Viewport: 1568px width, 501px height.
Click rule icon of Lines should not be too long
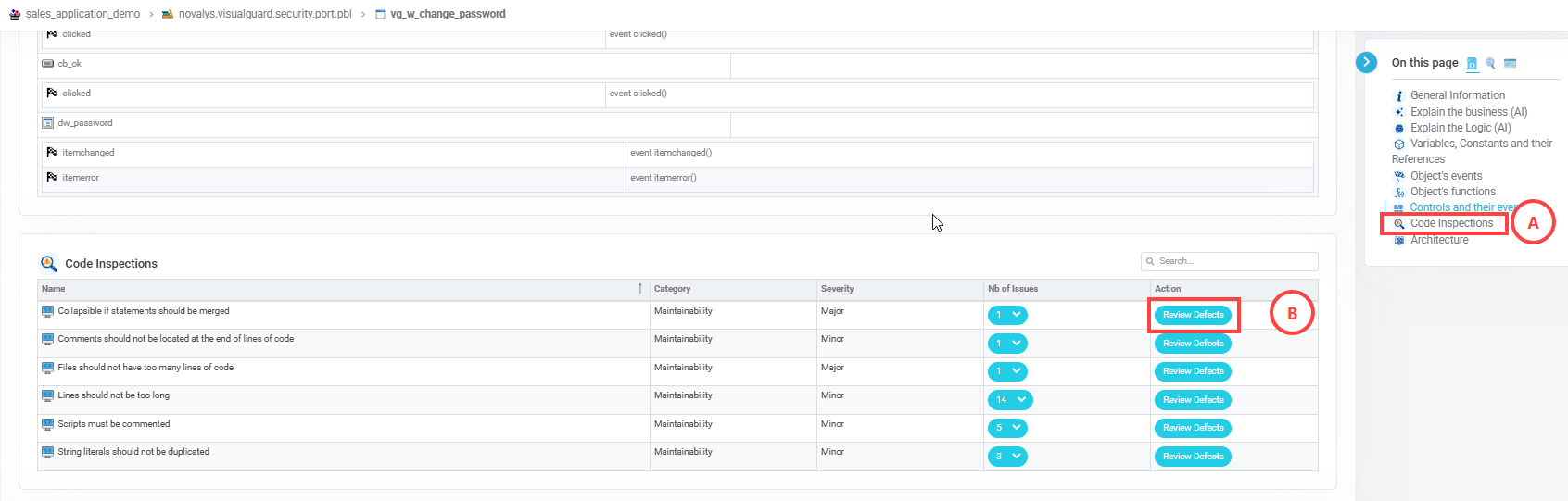[x=48, y=395]
